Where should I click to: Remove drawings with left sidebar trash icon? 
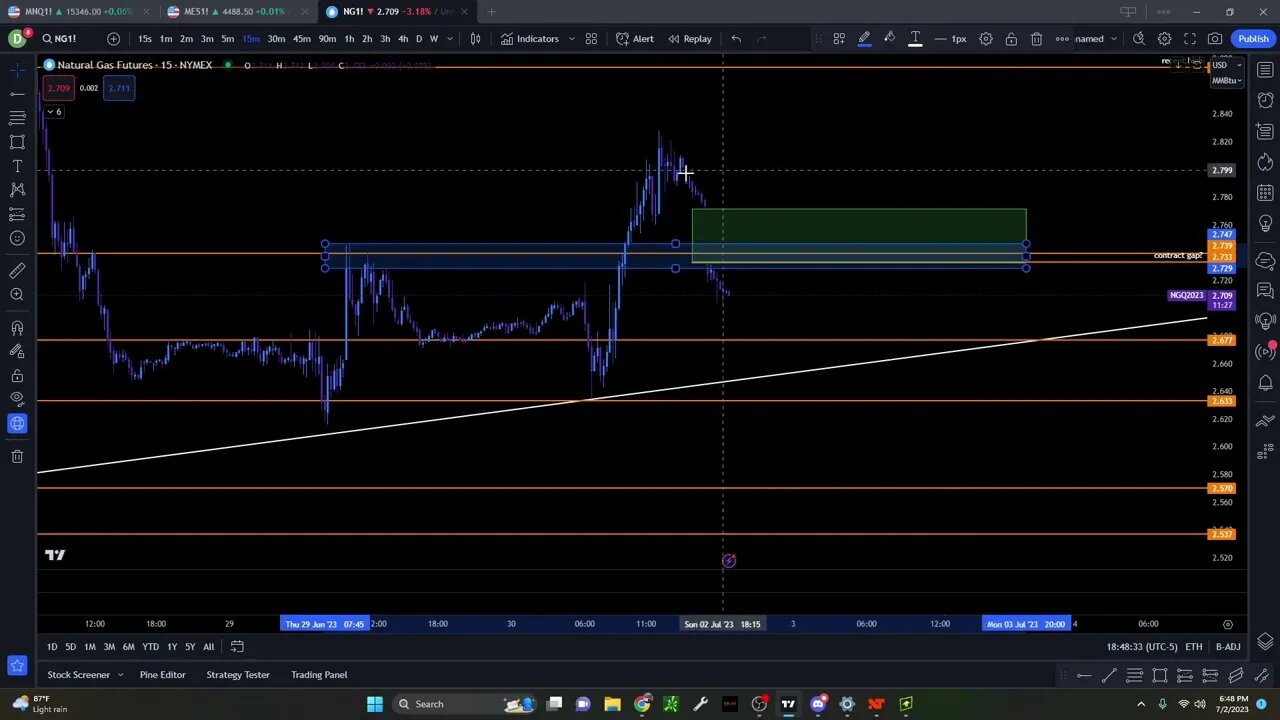pyautogui.click(x=17, y=457)
